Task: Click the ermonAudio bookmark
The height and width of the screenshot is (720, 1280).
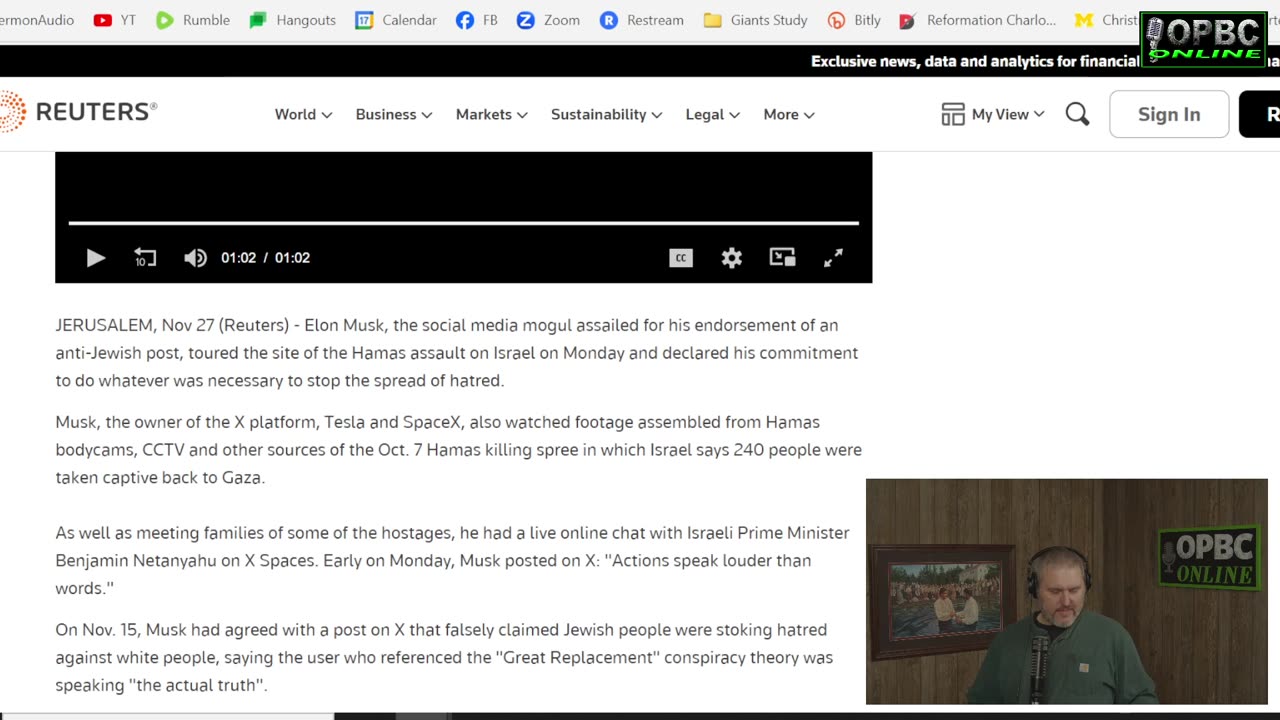Action: click(x=37, y=20)
